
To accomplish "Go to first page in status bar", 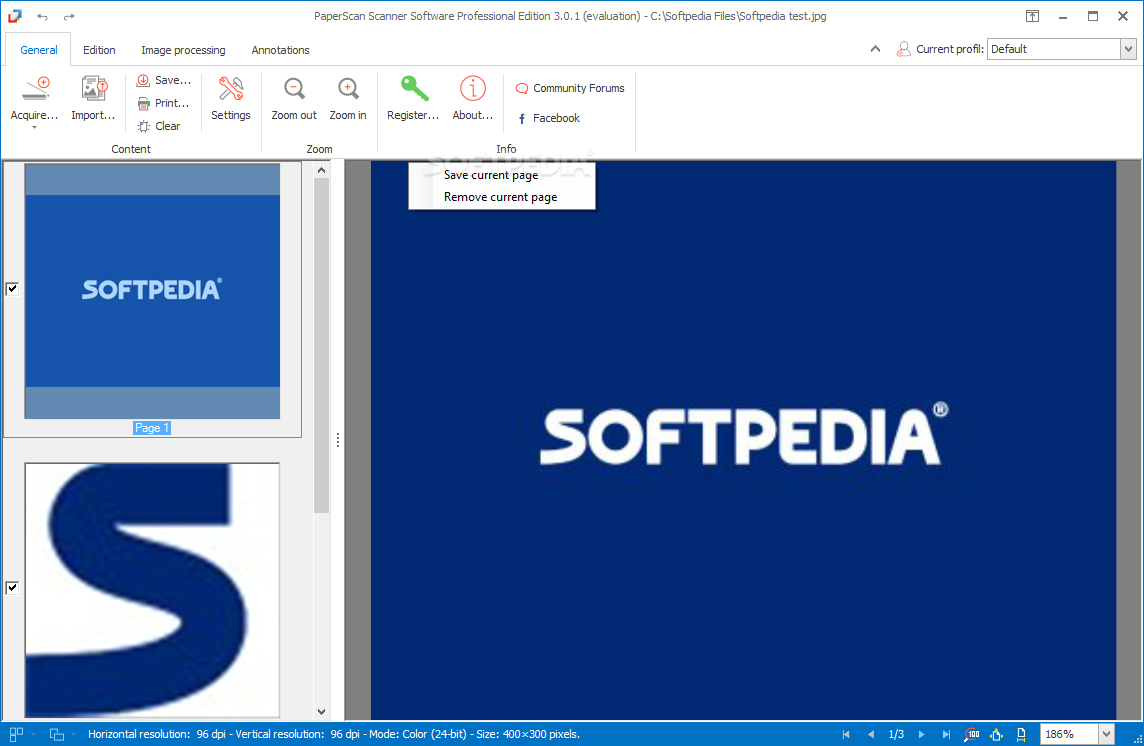I will click(x=846, y=734).
